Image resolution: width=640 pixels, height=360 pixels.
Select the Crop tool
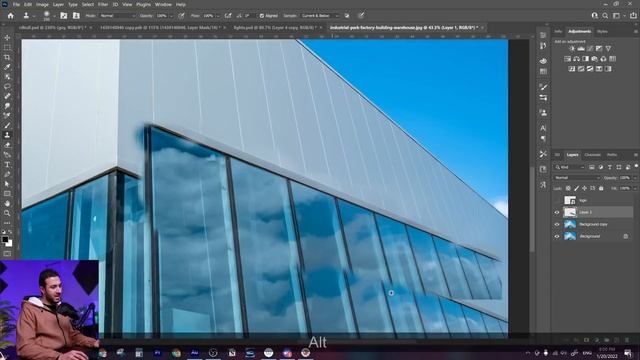tap(7, 57)
